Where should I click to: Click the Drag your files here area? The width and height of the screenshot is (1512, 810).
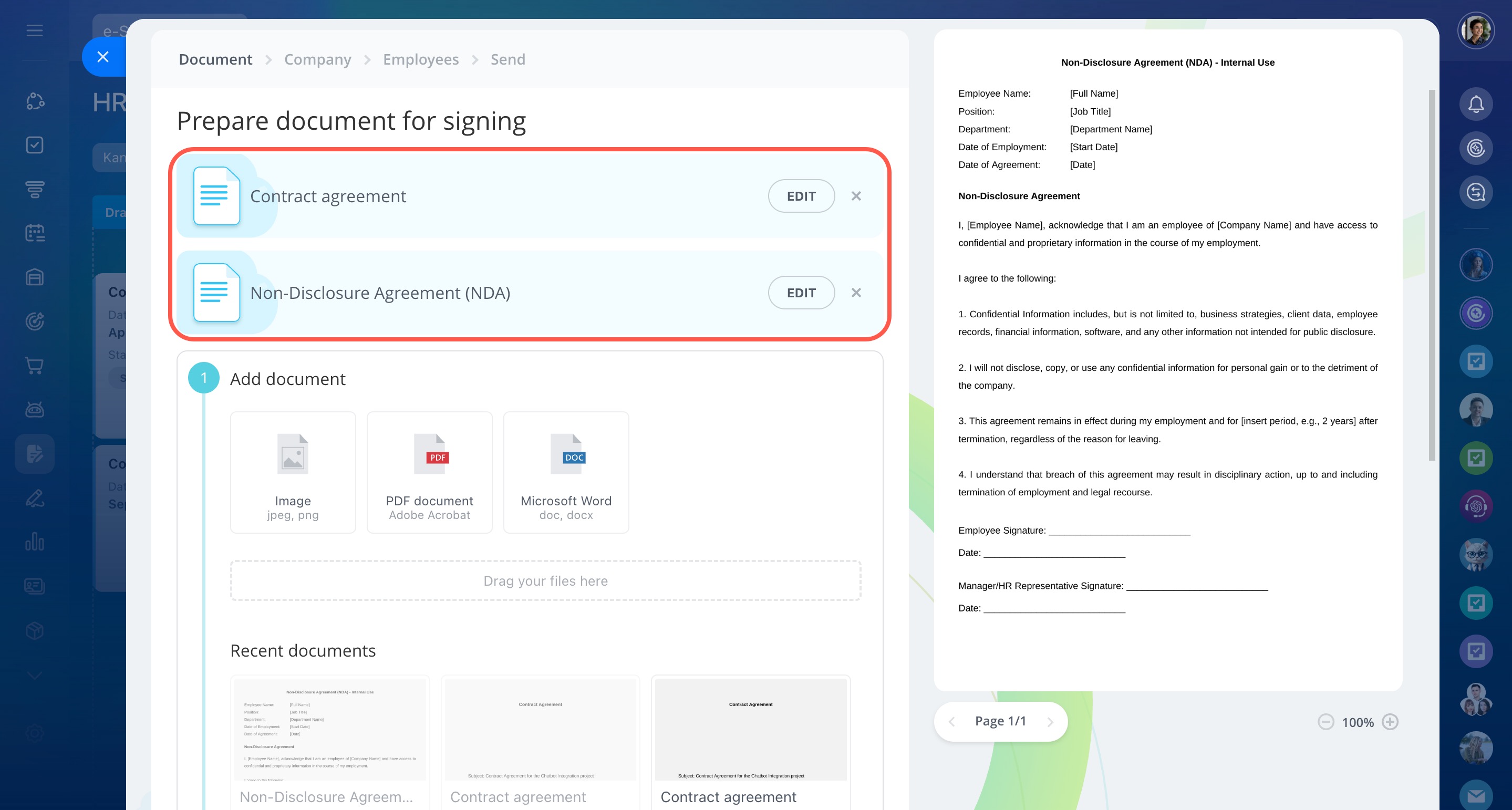[546, 580]
